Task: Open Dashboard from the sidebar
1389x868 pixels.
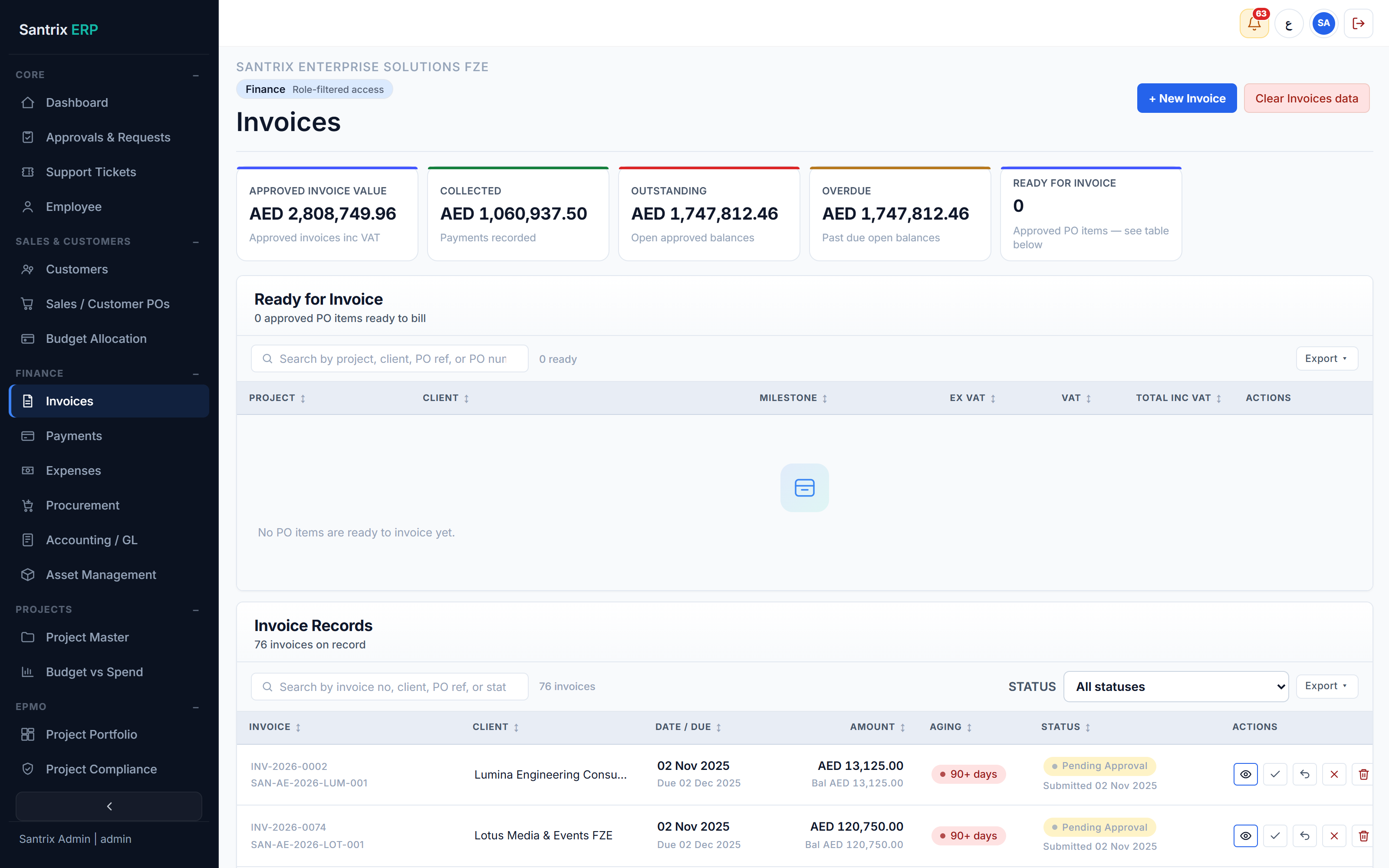Action: [x=109, y=103]
